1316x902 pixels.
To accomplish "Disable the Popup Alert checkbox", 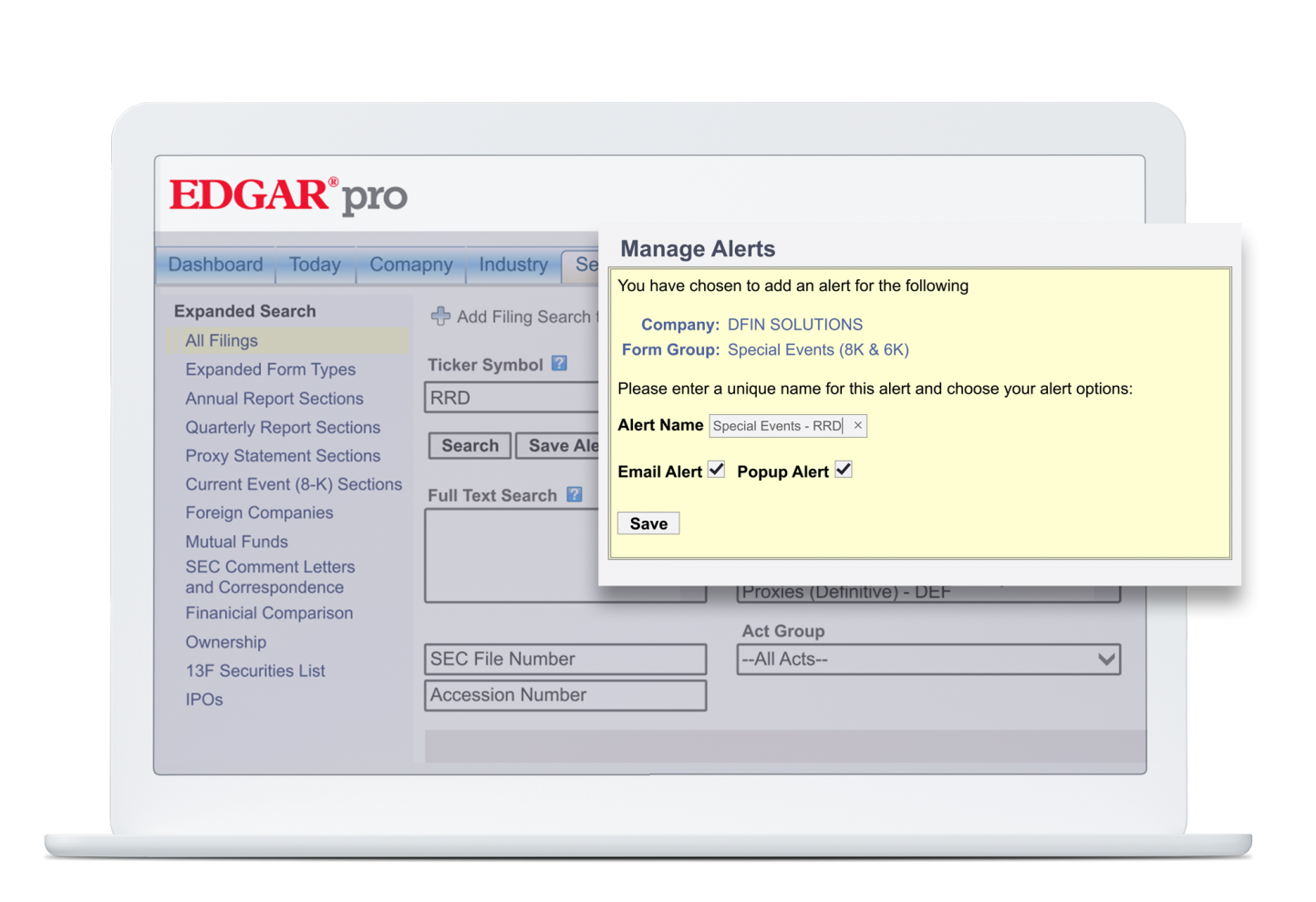I will (x=844, y=469).
